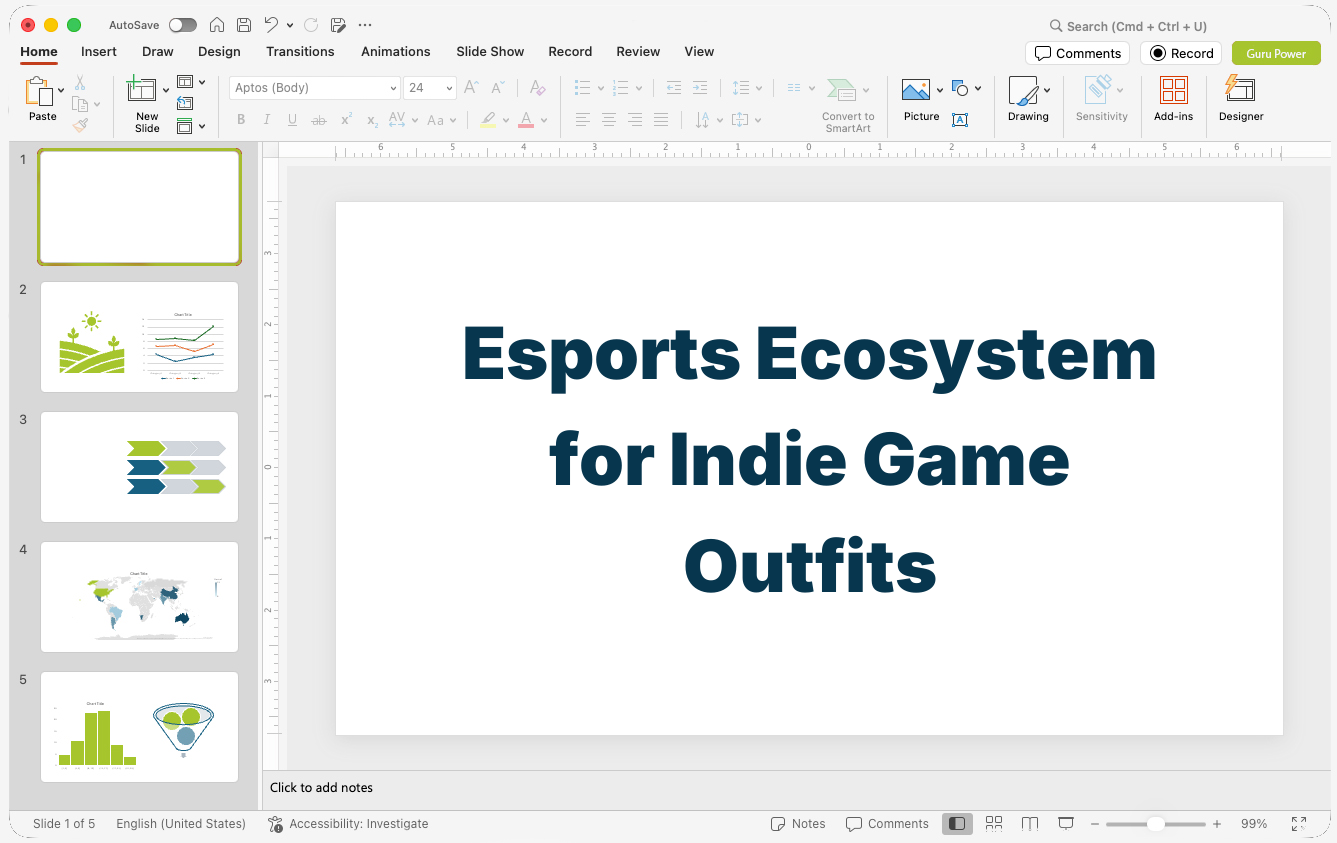
Task: Insert a Text Box
Action: [960, 120]
